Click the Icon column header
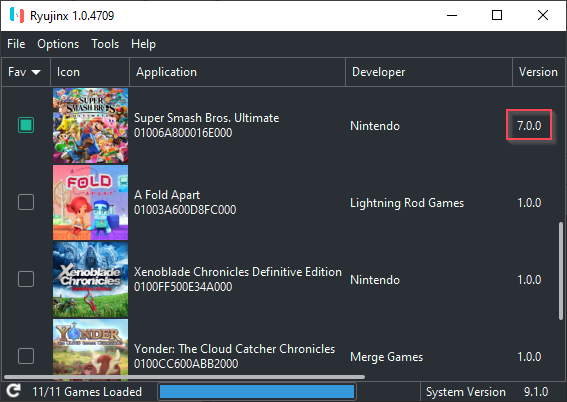The height and width of the screenshot is (402, 567). (x=90, y=72)
